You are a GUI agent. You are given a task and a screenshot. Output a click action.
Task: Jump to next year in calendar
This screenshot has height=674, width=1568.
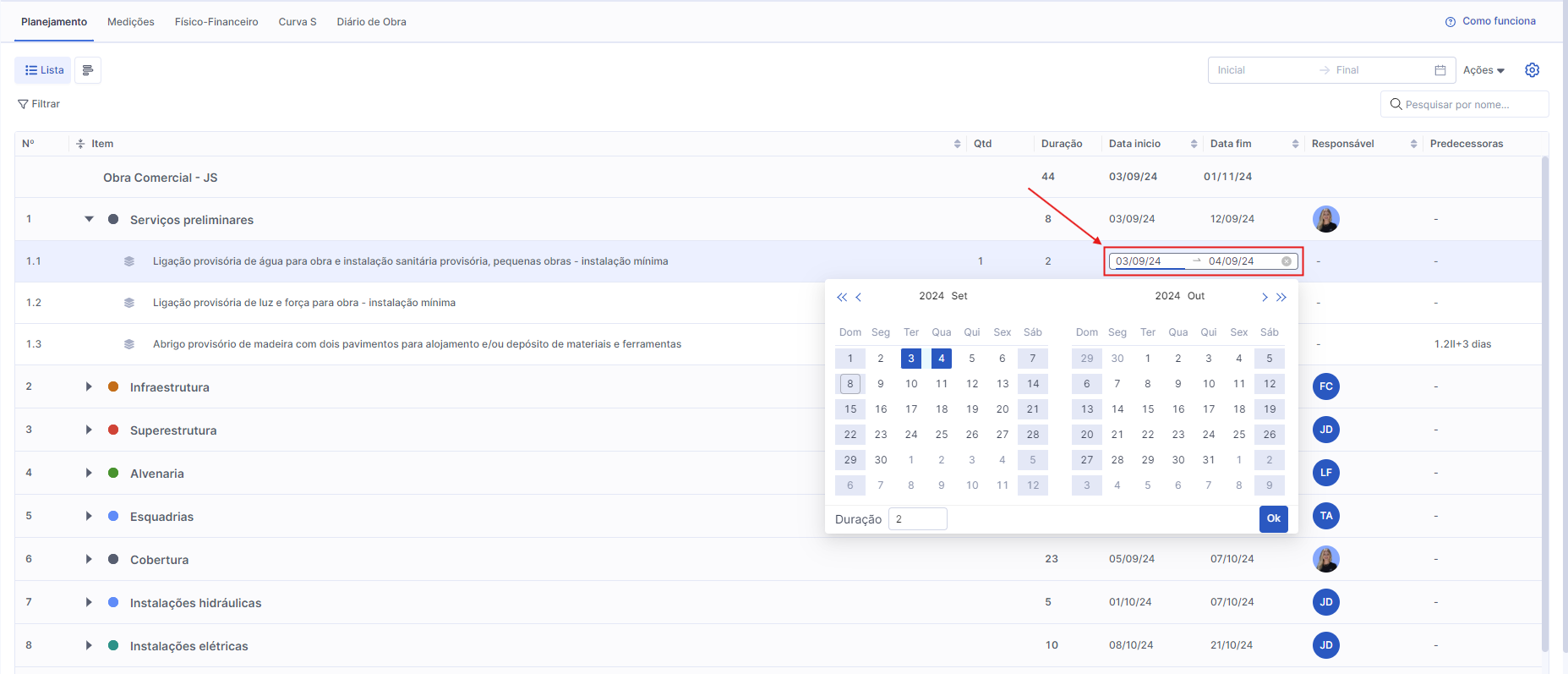[1281, 297]
